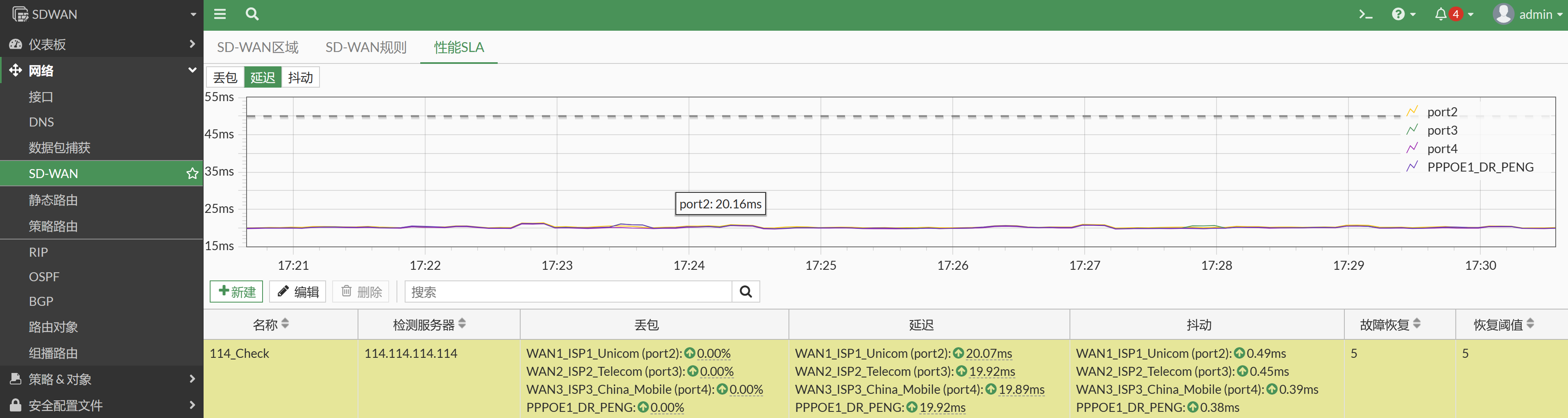1568x418 pixels.
Task: Click the search button next to 搜索 field
Action: point(745,291)
